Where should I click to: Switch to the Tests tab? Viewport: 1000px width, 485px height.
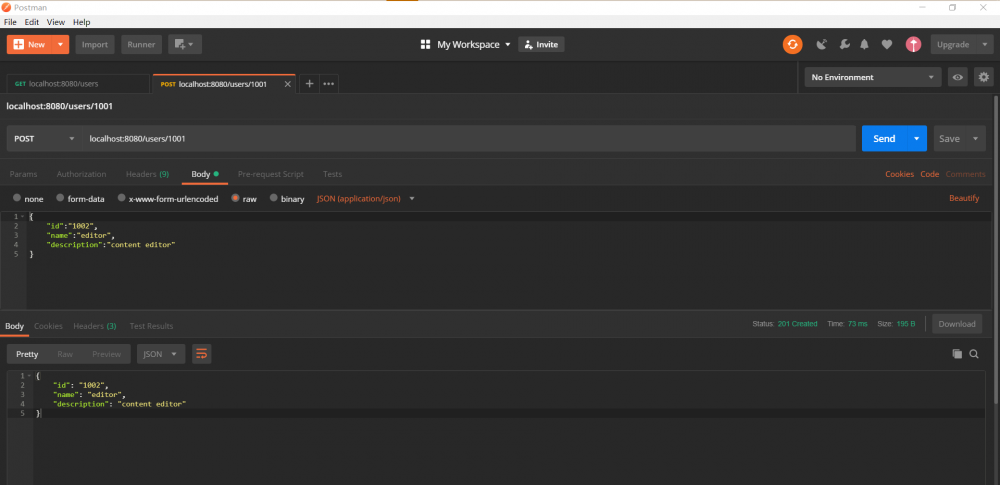click(332, 174)
